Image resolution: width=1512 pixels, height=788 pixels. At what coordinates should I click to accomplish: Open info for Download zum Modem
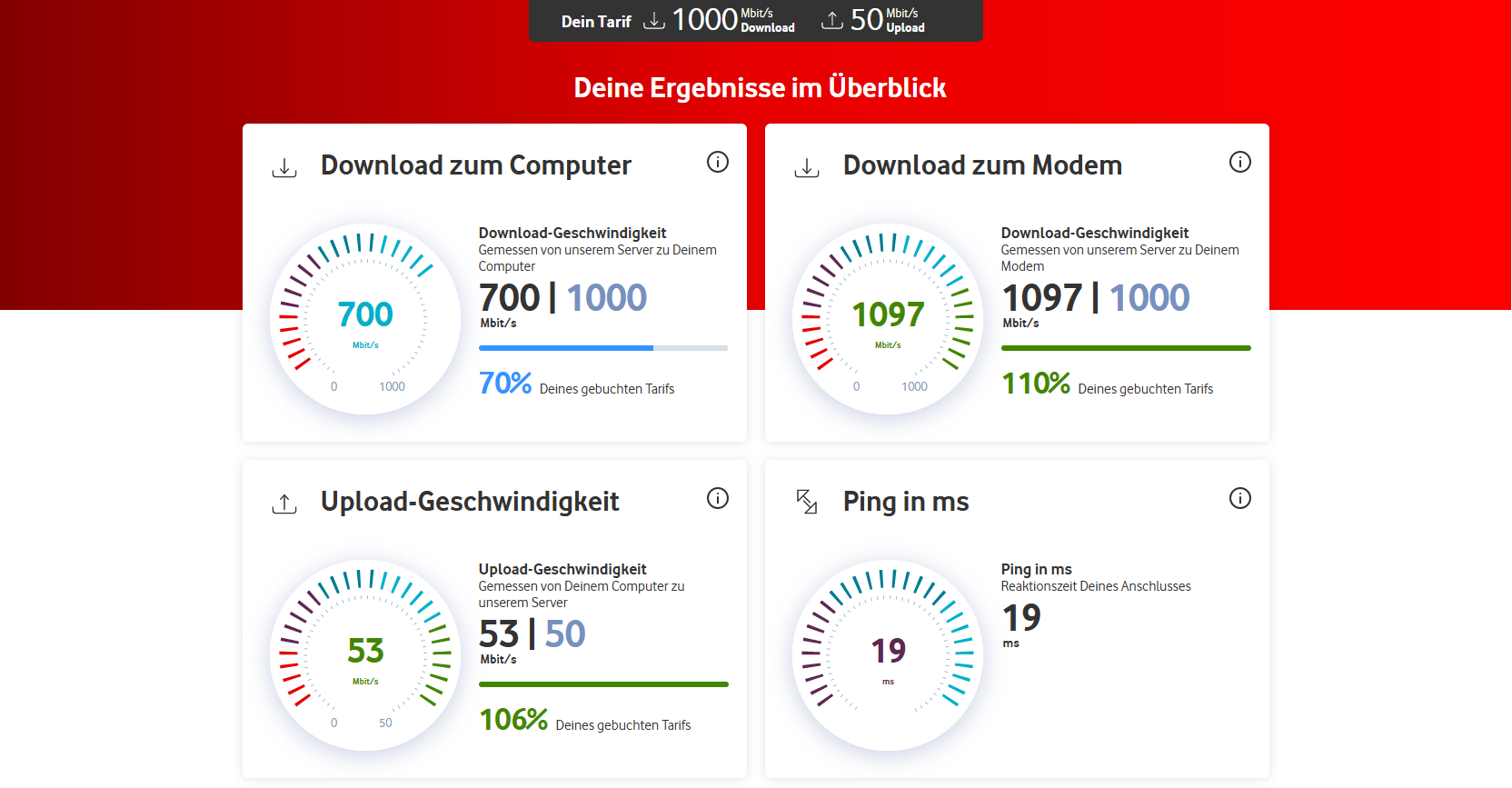[x=1240, y=162]
